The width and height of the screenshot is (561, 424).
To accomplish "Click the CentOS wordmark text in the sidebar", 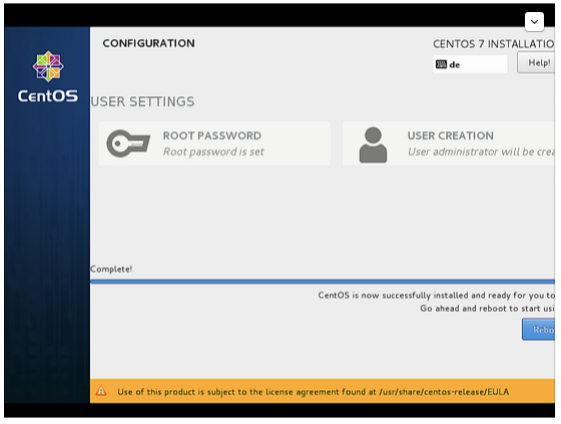I will point(48,96).
